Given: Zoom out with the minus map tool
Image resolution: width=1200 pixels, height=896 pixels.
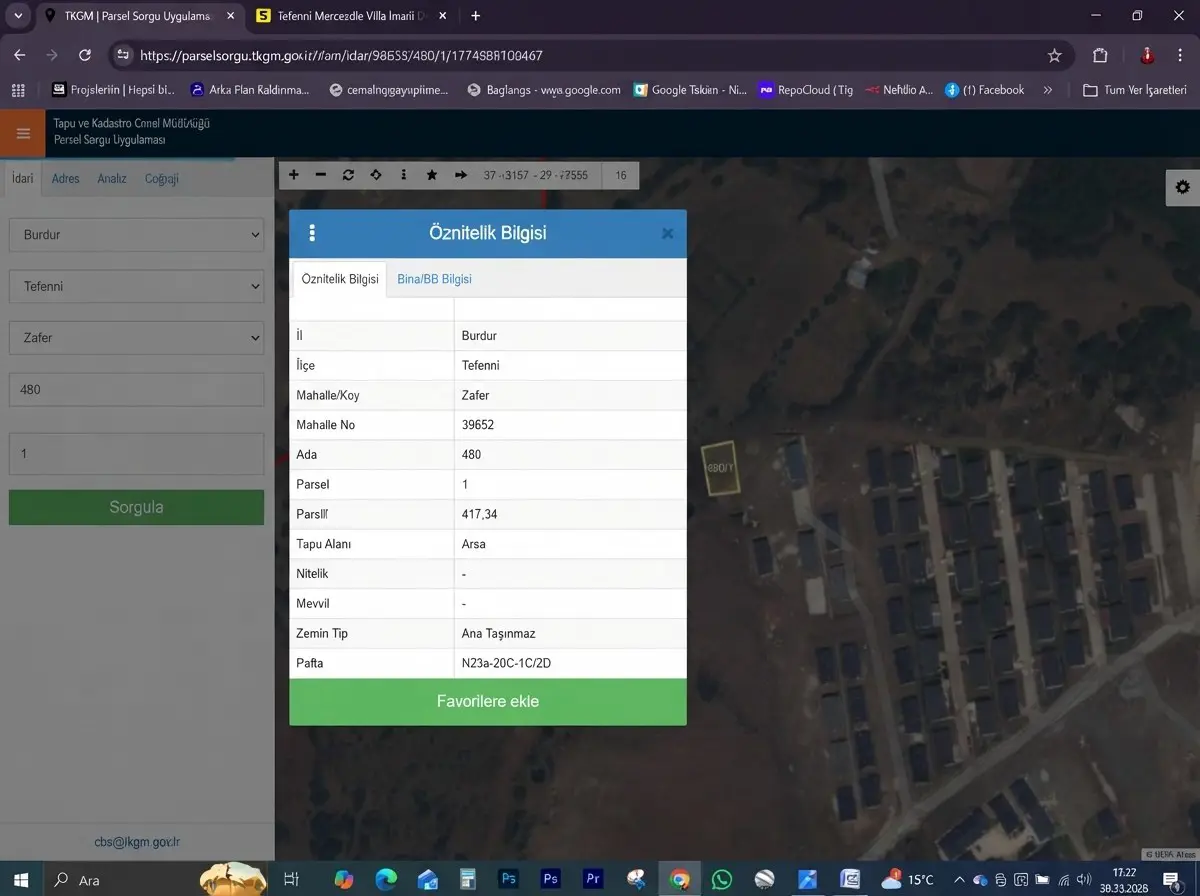Looking at the screenshot, I should (321, 175).
